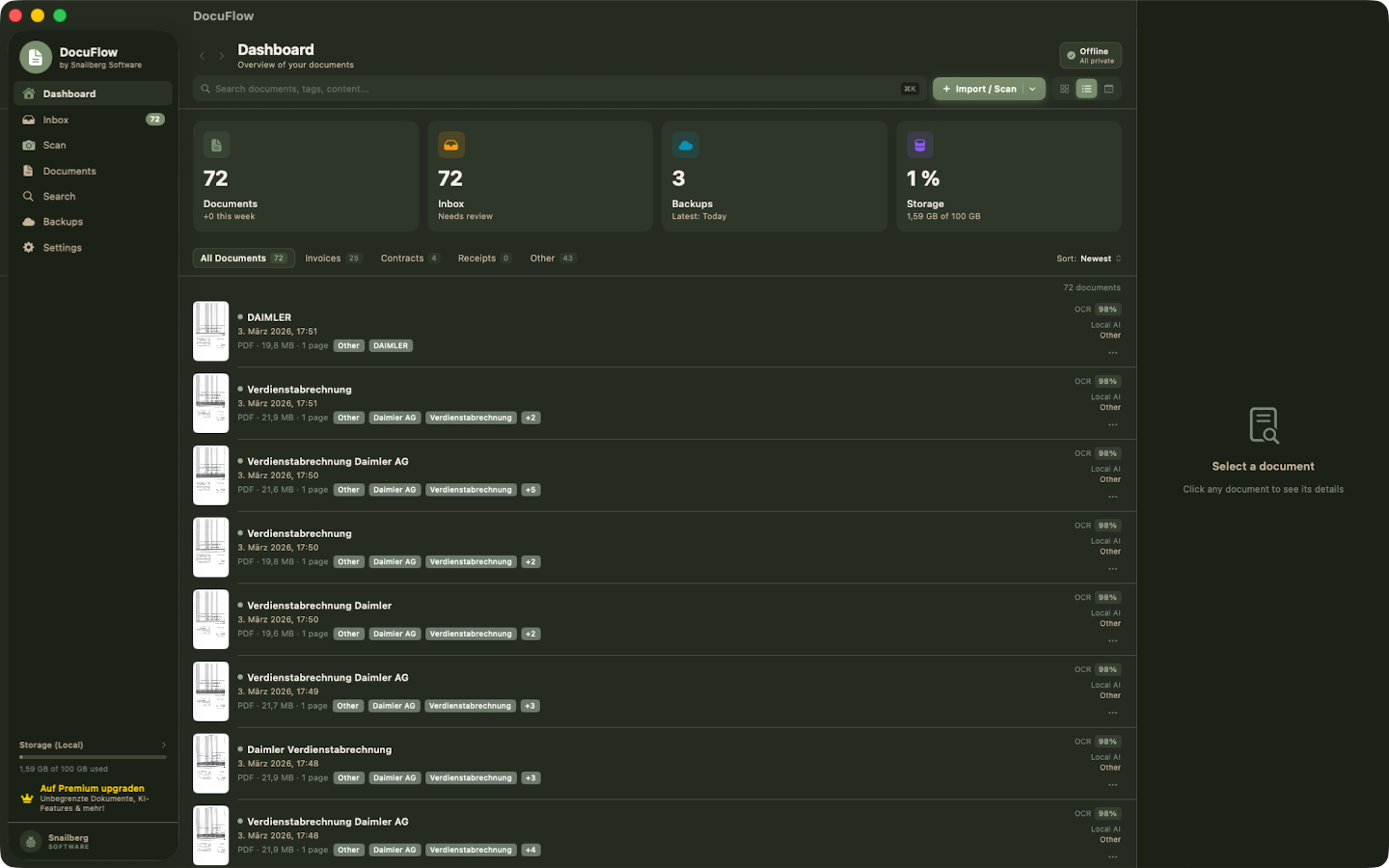Click 'Overview of your documents' subtitle

[295, 66]
